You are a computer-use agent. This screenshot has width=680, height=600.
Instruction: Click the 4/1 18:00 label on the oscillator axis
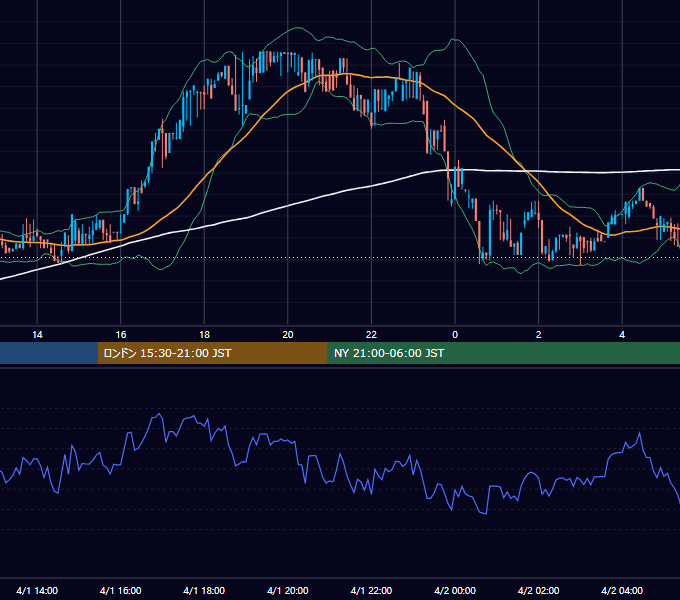pyautogui.click(x=204, y=590)
